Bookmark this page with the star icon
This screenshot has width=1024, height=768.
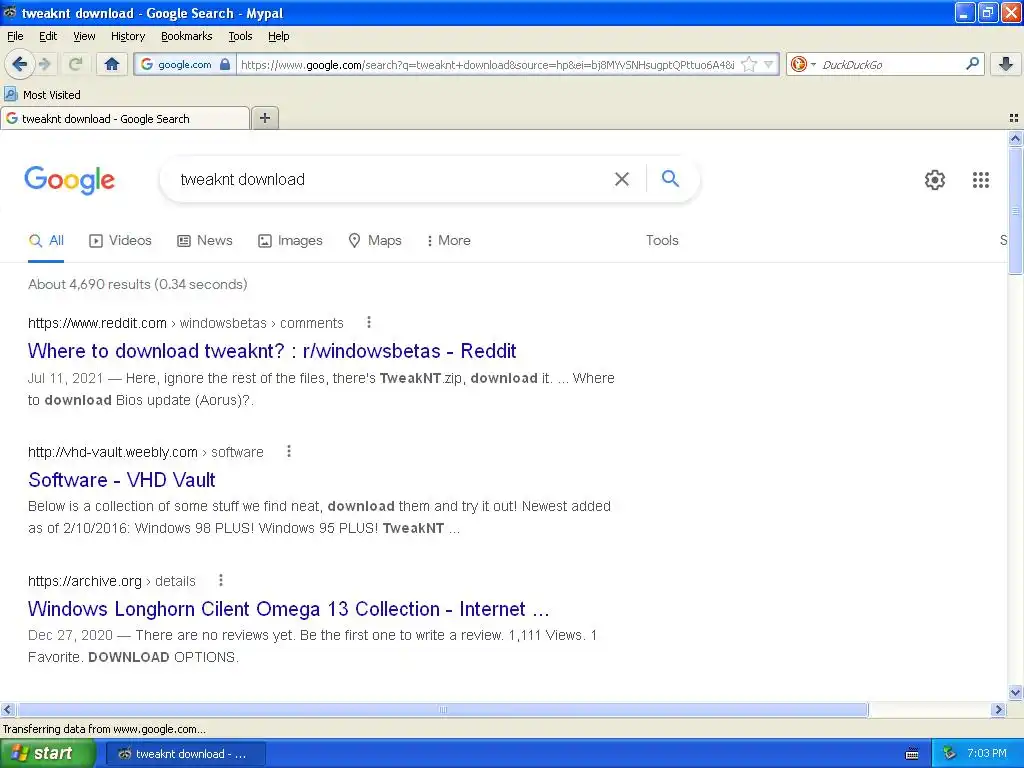click(x=749, y=64)
